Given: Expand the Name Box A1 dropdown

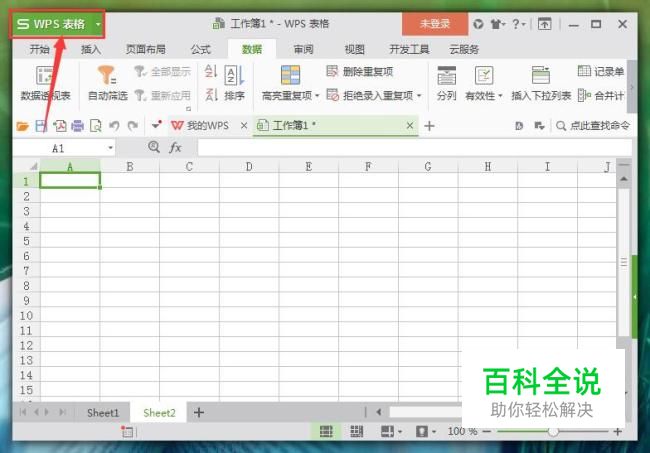Looking at the screenshot, I should coord(110,148).
